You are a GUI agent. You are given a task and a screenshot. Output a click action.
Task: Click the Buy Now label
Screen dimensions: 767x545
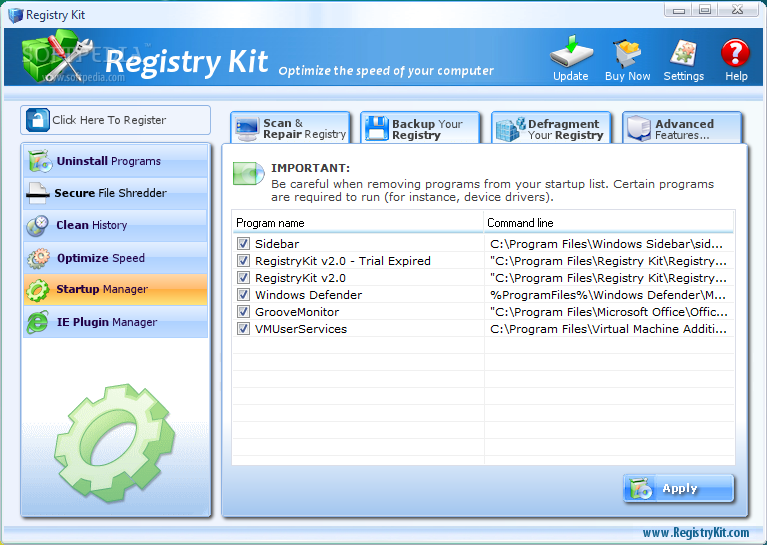[x=628, y=76]
